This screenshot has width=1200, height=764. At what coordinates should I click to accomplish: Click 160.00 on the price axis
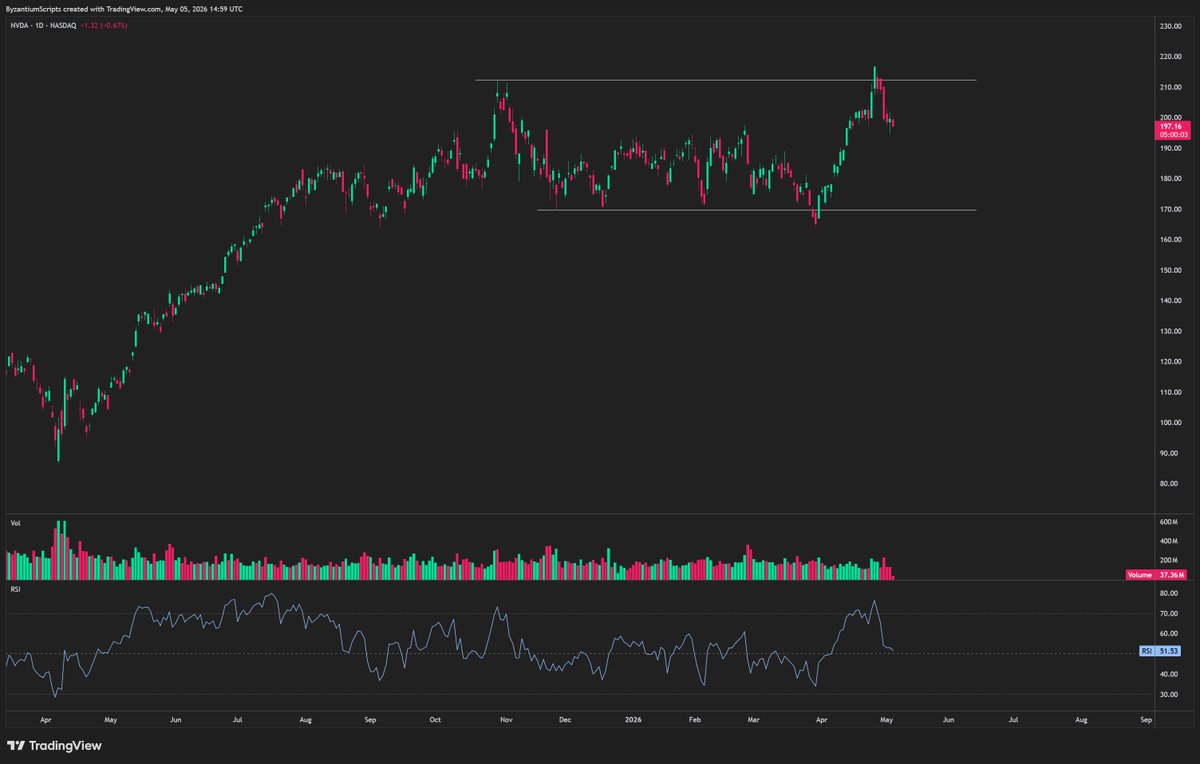[1170, 240]
